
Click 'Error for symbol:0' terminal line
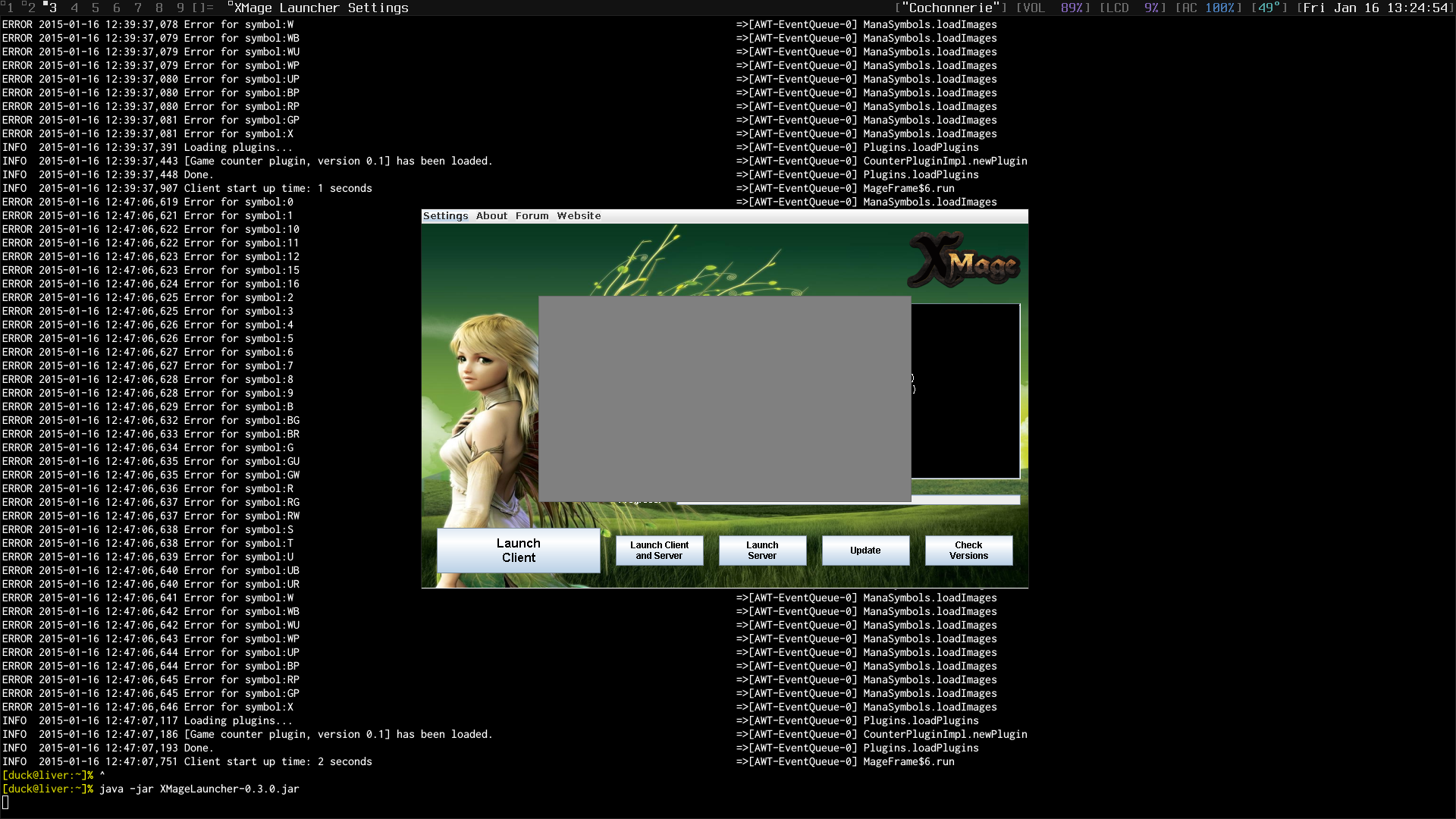239,202
